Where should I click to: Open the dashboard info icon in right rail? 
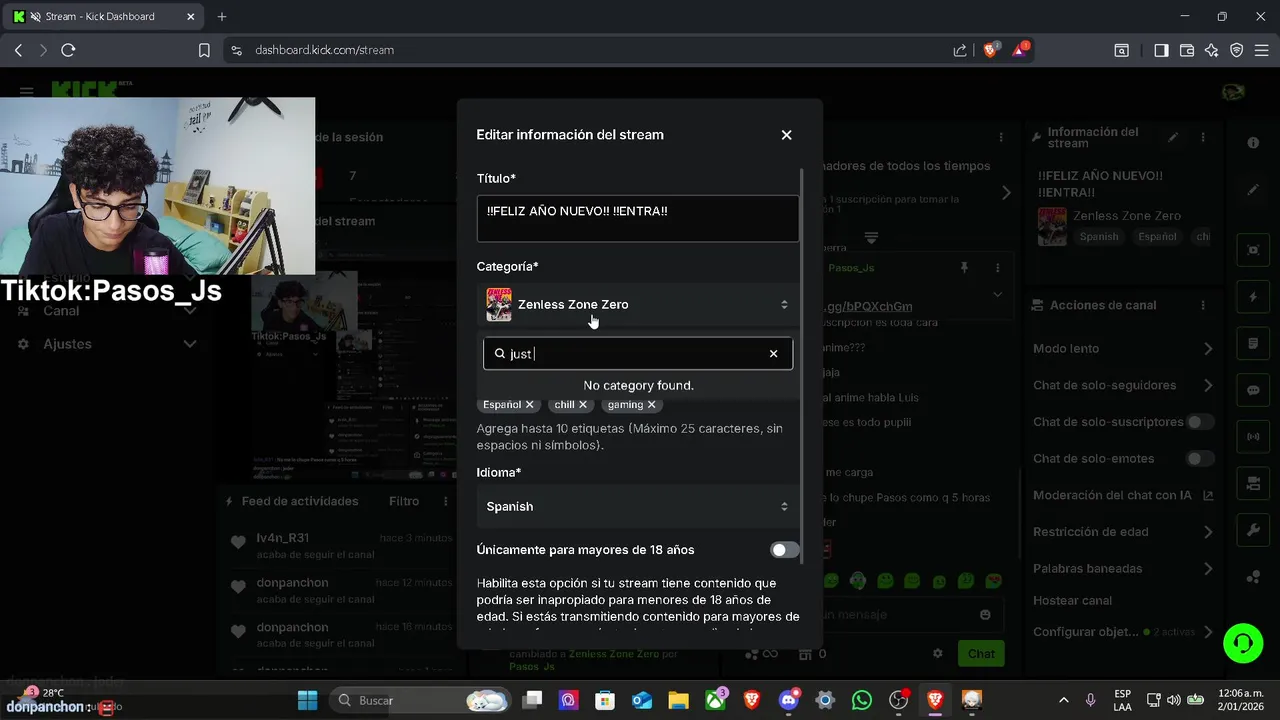pos(1253,143)
